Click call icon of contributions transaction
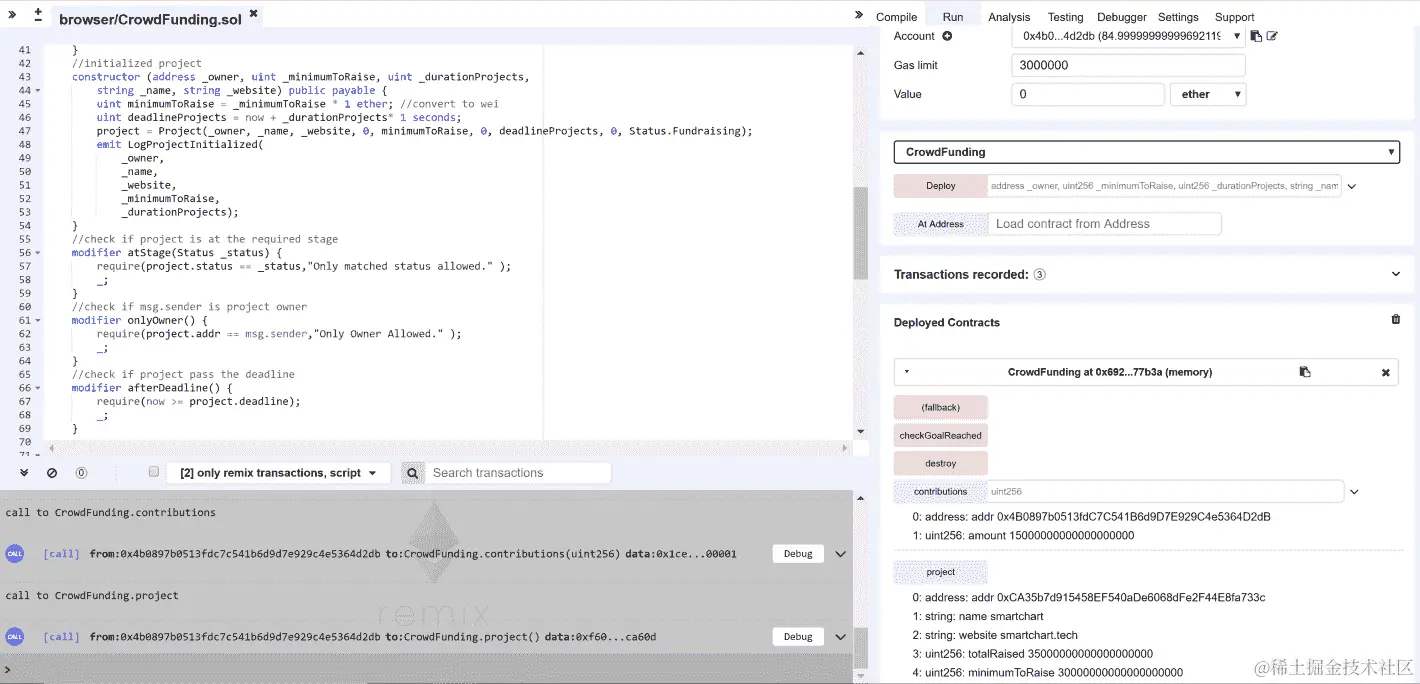The height and width of the screenshot is (684, 1420). click(14, 553)
